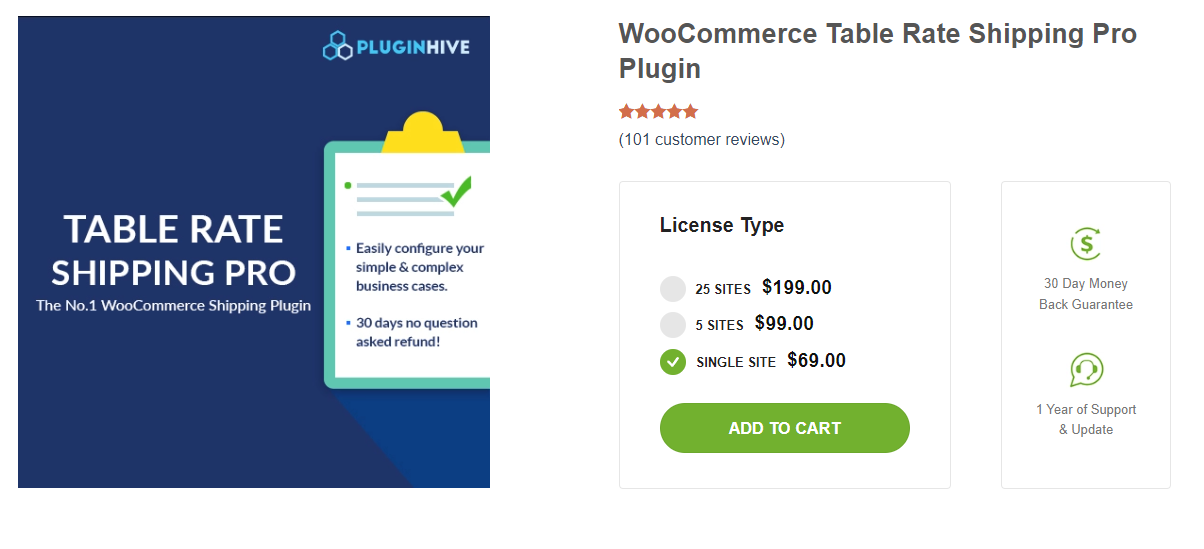This screenshot has width=1204, height=549.
Task: Select the Single Site license option
Action: [673, 361]
